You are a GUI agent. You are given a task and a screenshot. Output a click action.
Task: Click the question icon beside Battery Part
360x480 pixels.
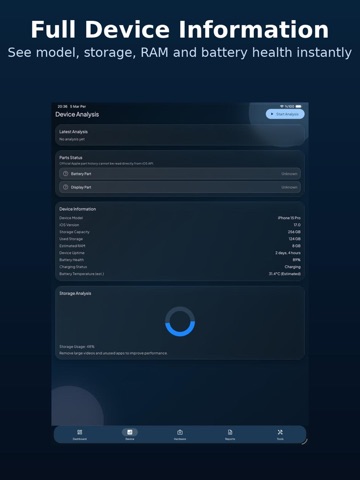66,174
